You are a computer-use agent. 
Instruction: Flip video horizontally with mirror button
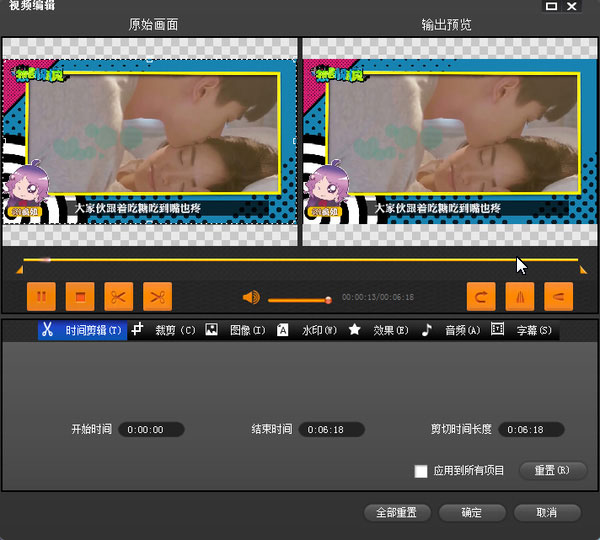click(x=520, y=297)
